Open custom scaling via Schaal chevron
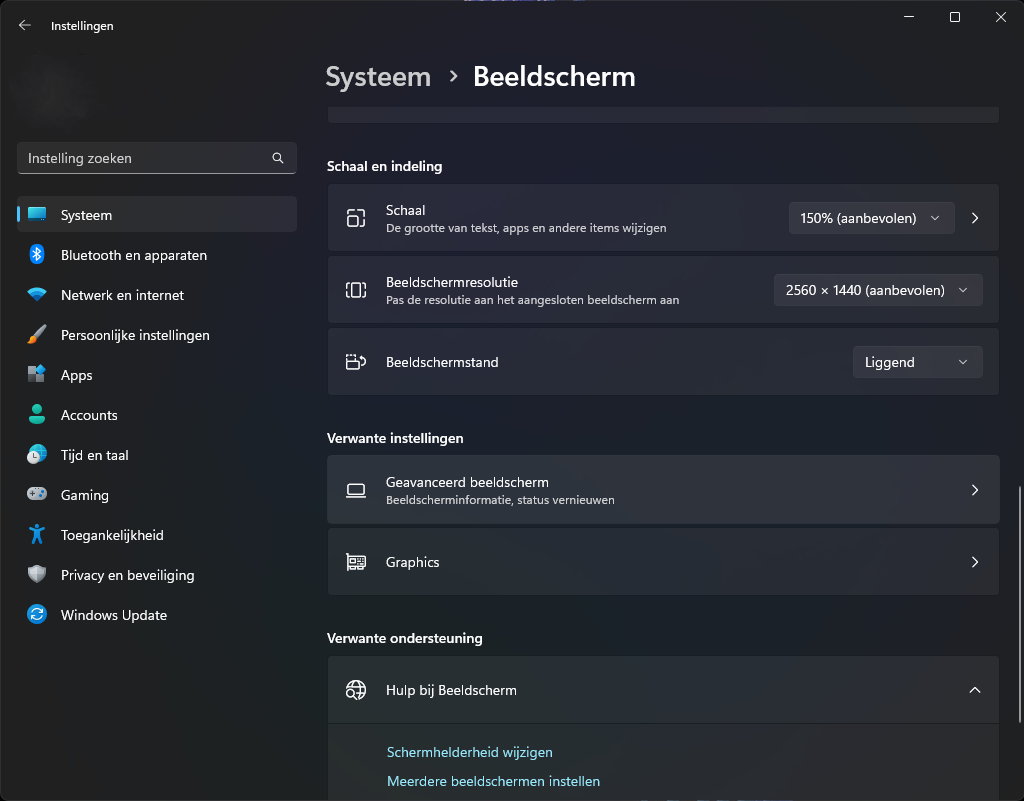Viewport: 1024px width, 801px height. (x=974, y=218)
